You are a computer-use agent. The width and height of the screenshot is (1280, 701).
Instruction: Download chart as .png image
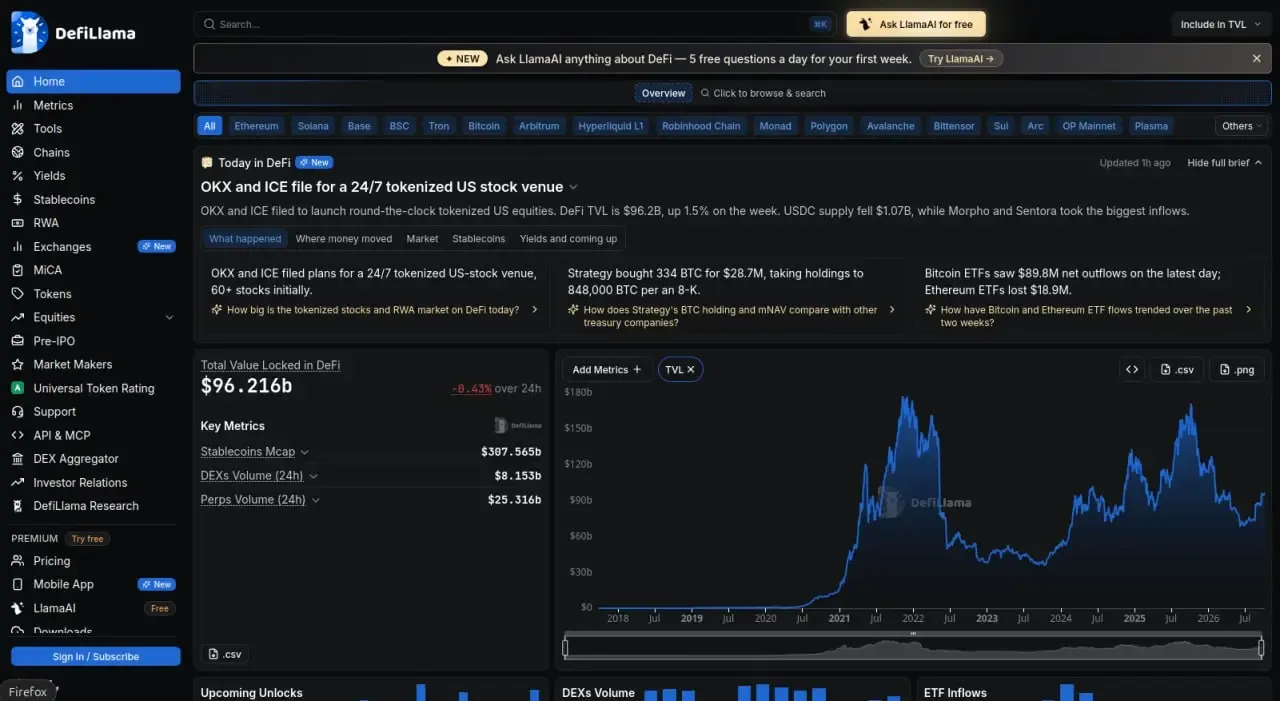(x=1237, y=369)
